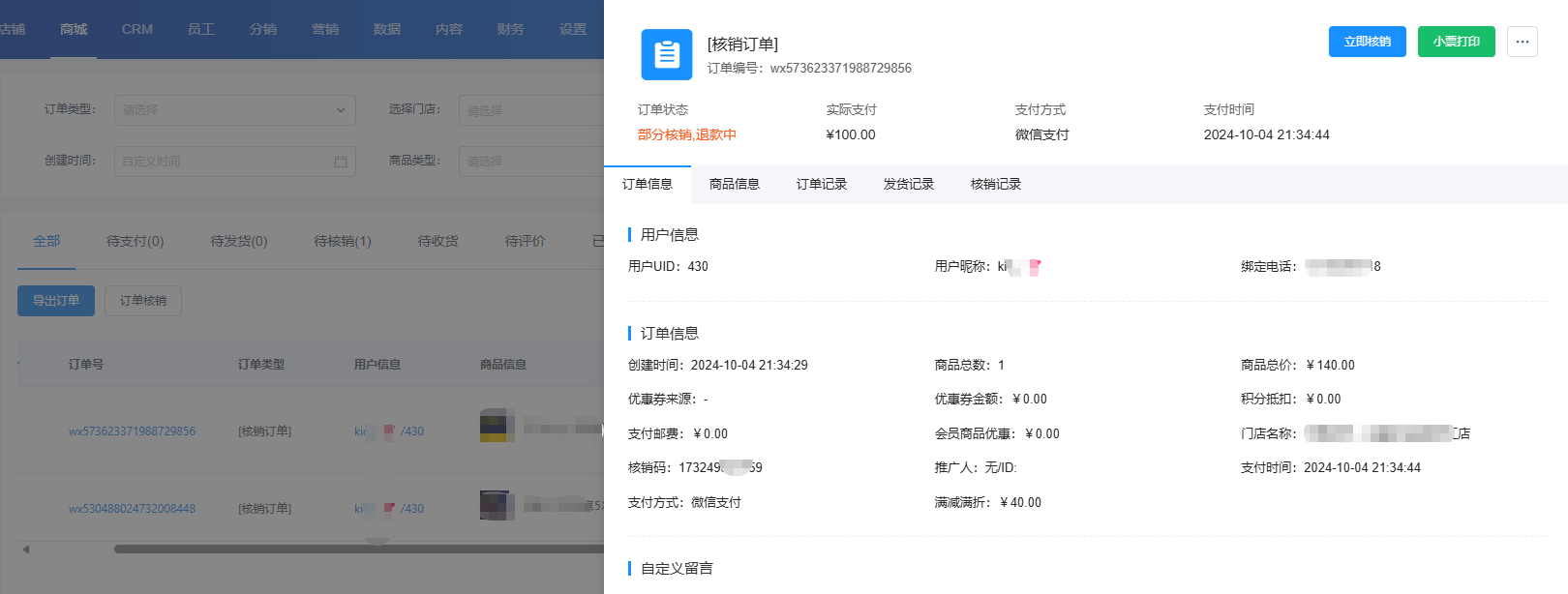Viewport: 1568px width, 594px height.
Task: Open the product type dropdown
Action: pos(530,162)
